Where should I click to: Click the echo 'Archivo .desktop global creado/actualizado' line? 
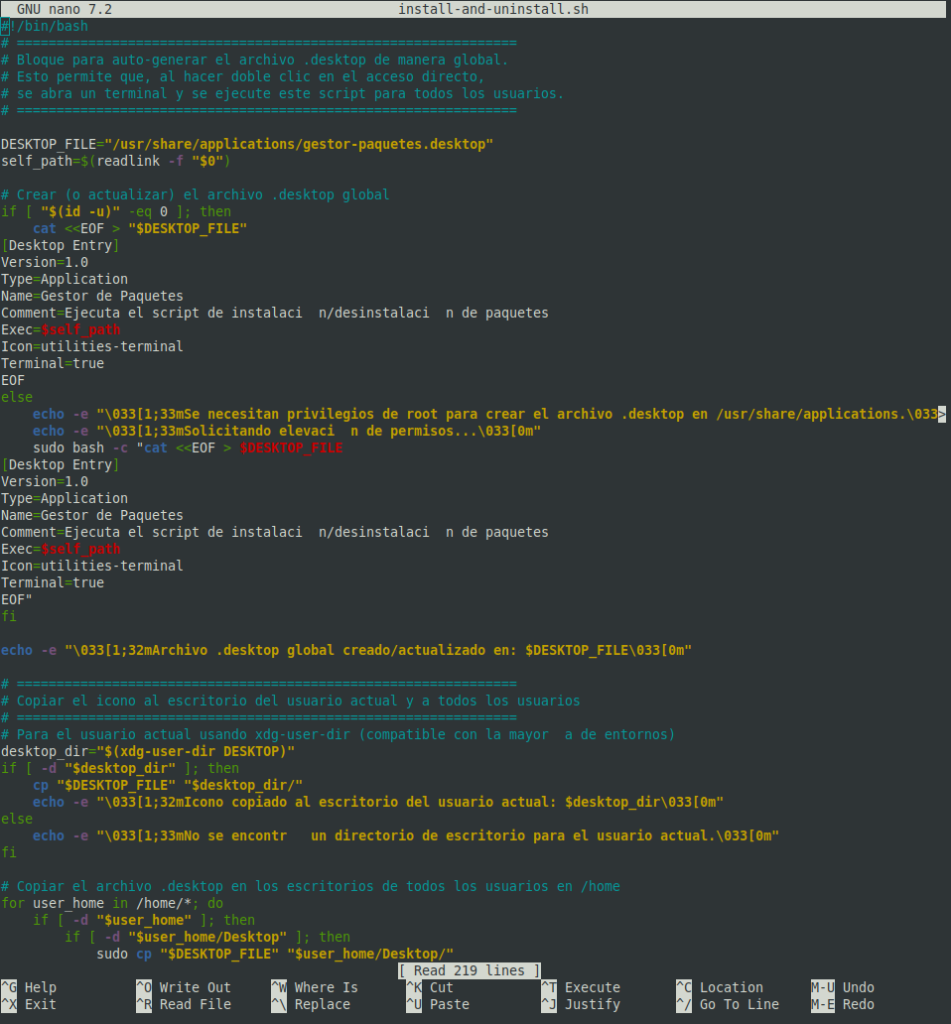pos(346,650)
